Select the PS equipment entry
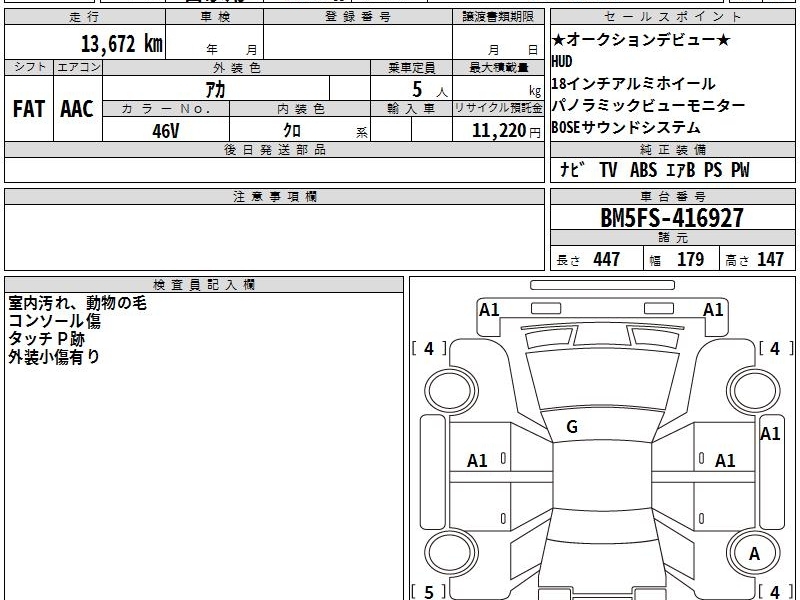The height and width of the screenshot is (600, 800). click(713, 169)
